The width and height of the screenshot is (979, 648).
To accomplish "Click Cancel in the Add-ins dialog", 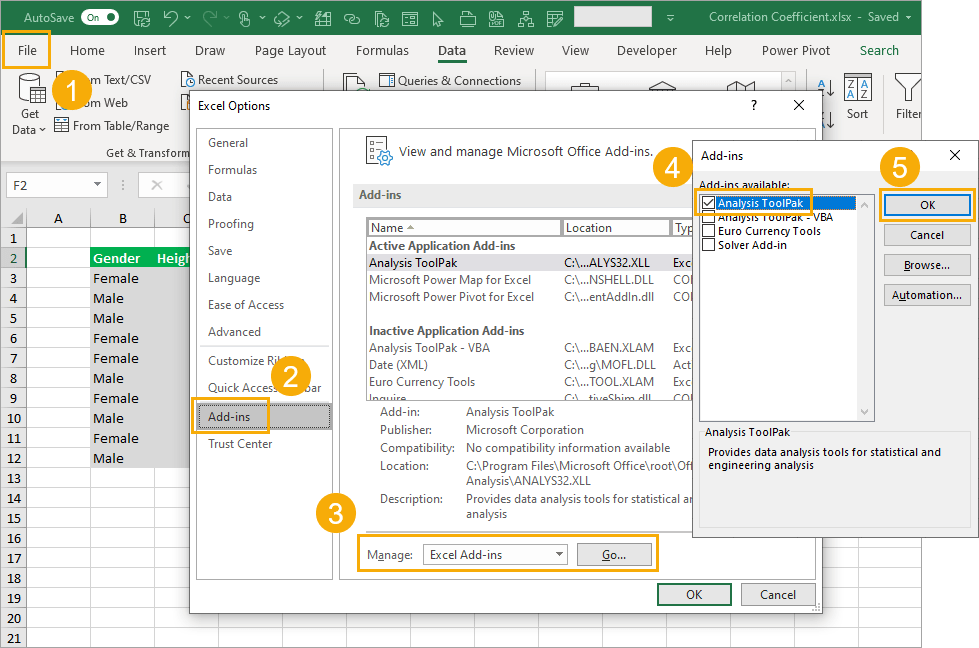I will (x=927, y=235).
